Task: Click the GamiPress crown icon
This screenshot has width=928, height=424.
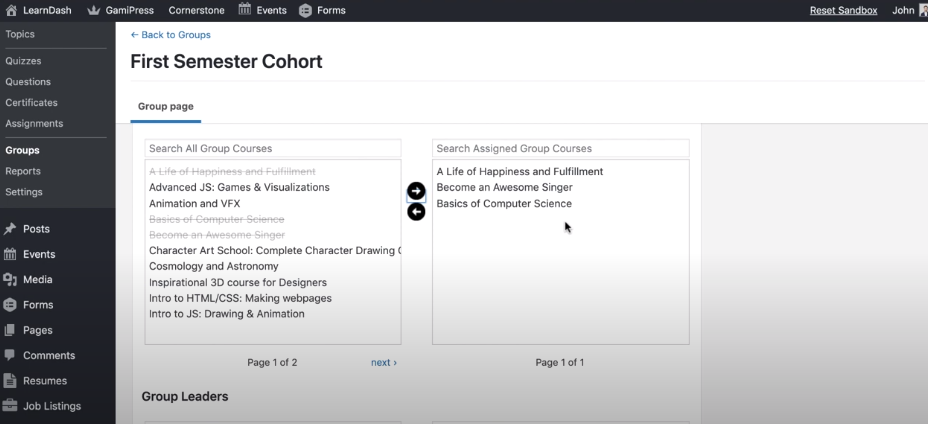Action: pyautogui.click(x=94, y=11)
